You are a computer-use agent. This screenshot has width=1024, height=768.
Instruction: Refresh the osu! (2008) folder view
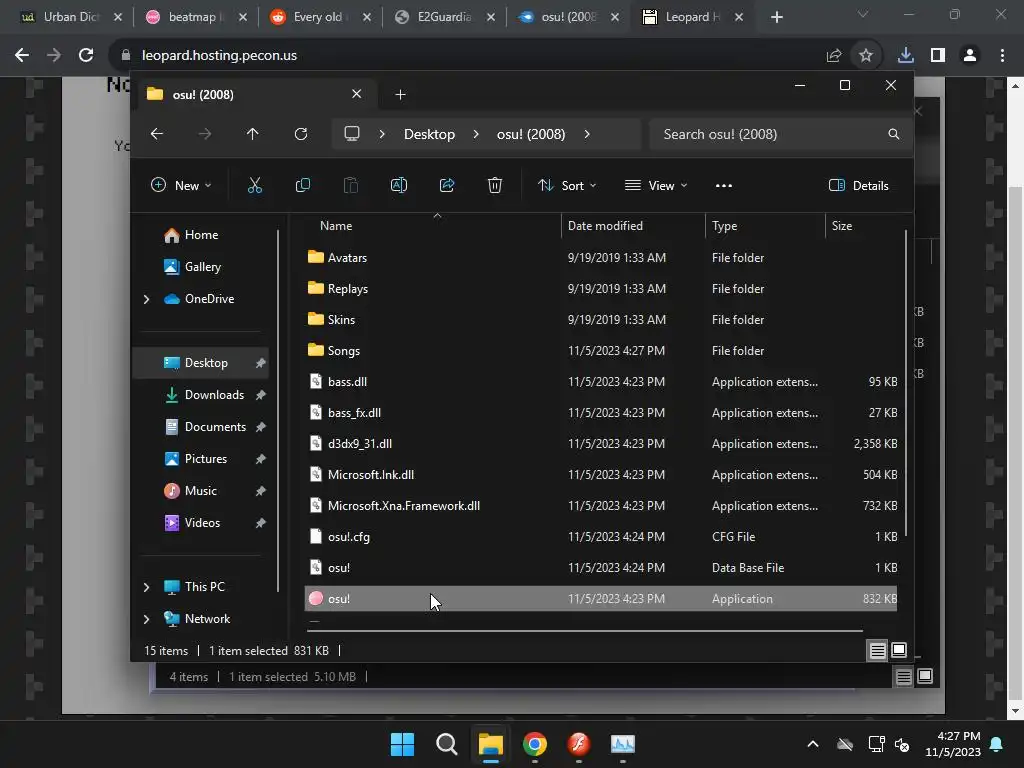(x=300, y=134)
